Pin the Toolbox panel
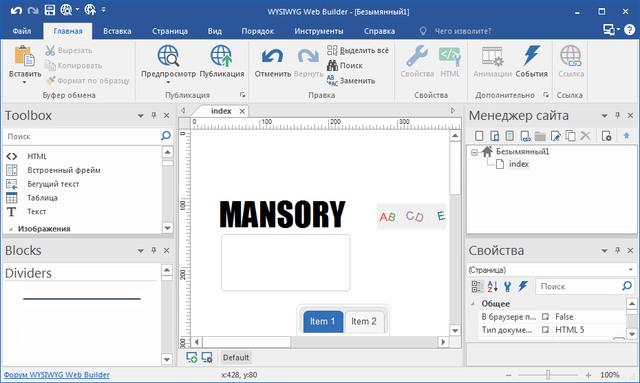The height and width of the screenshot is (383, 640). [x=154, y=115]
